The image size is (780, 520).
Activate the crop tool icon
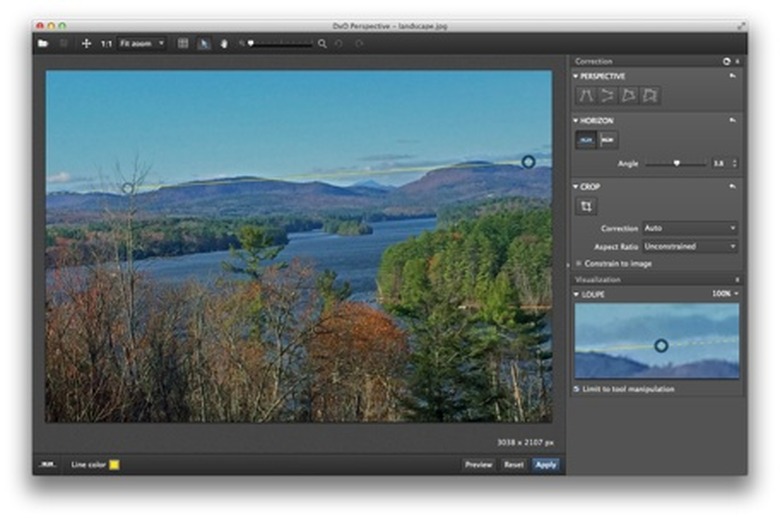tap(587, 206)
